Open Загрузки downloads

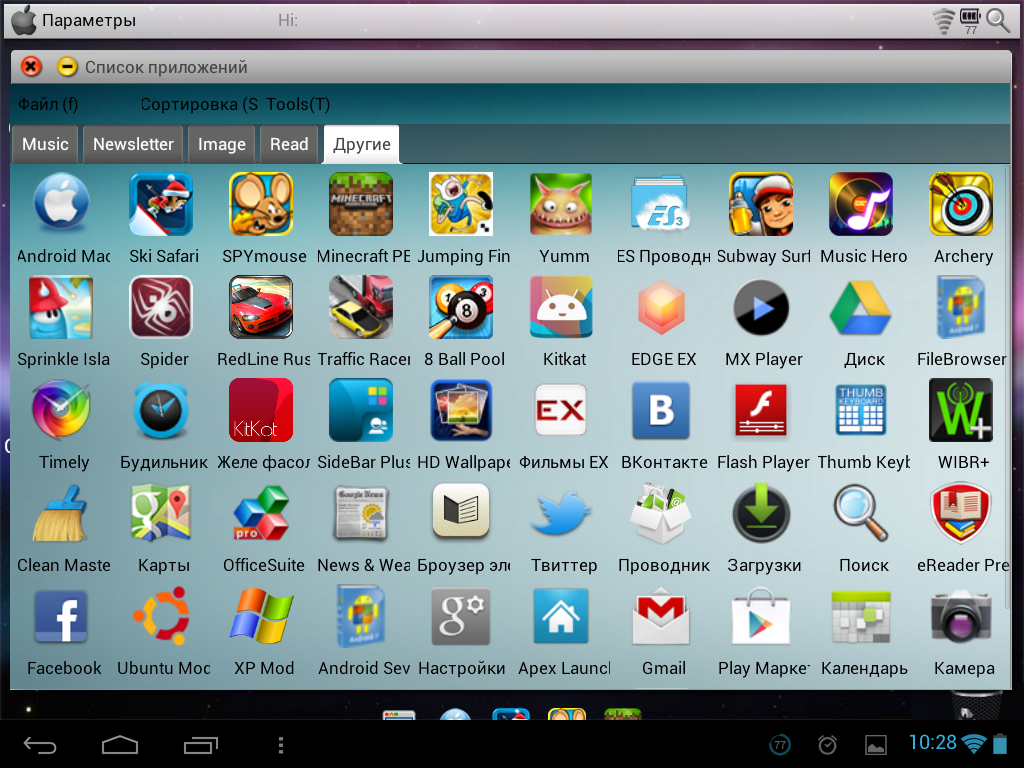761,513
